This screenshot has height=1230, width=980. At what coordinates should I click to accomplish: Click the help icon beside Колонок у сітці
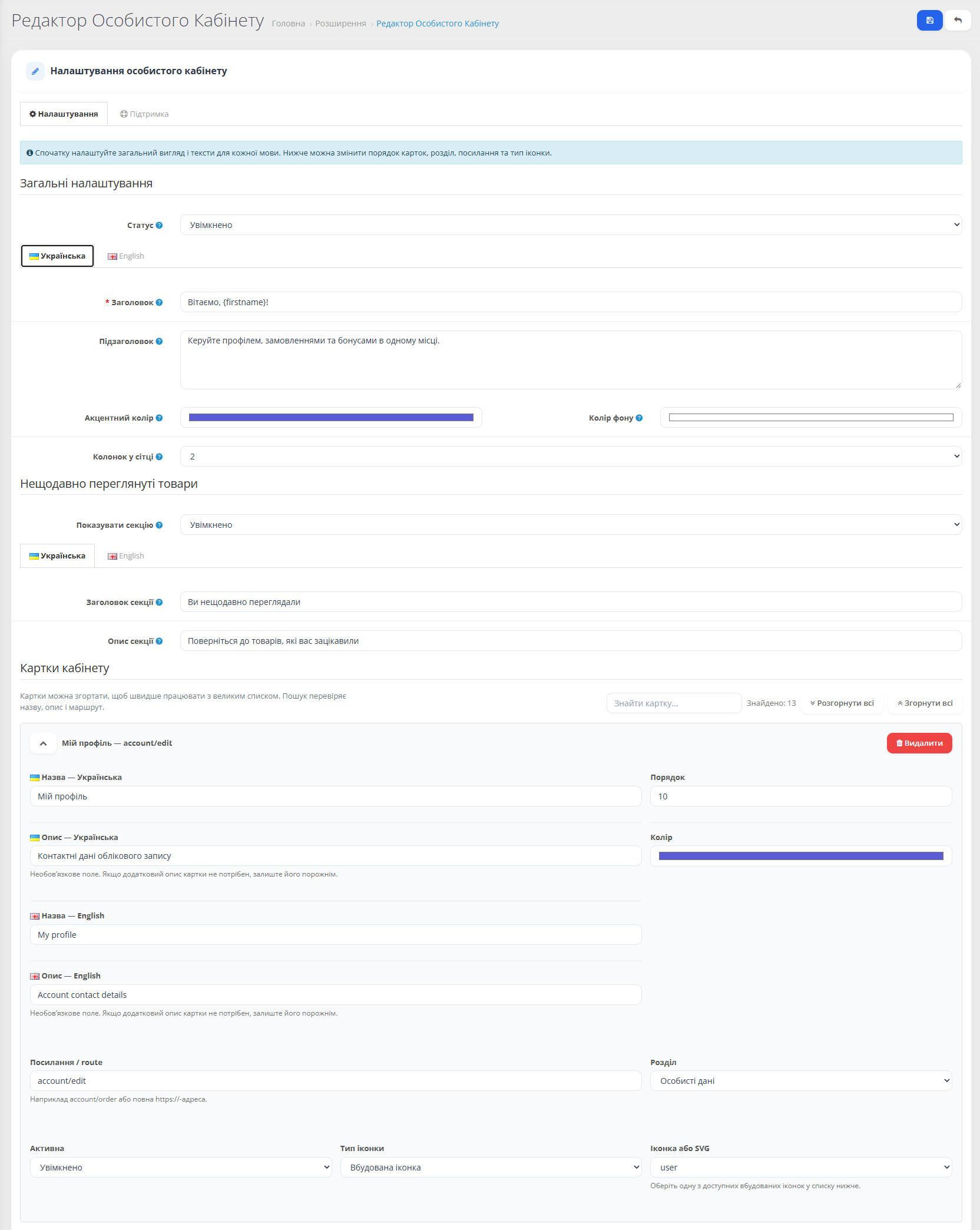160,457
